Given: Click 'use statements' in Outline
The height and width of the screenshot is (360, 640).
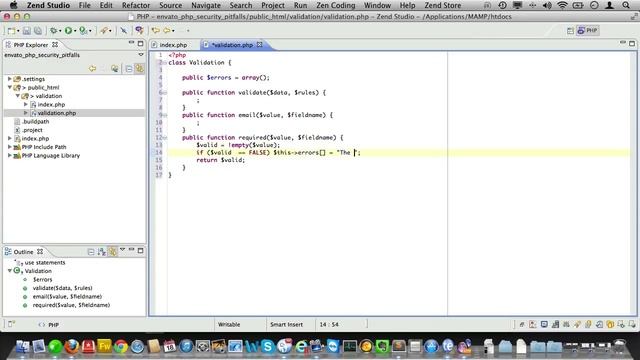Looking at the screenshot, I should click(x=45, y=262).
